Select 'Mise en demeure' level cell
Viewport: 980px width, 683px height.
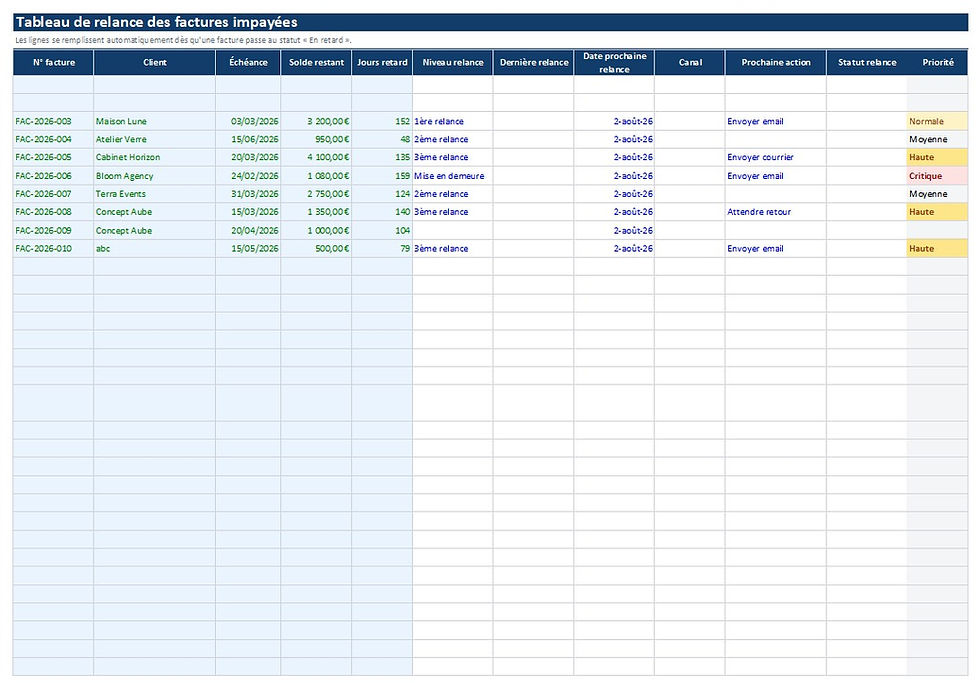click(452, 176)
